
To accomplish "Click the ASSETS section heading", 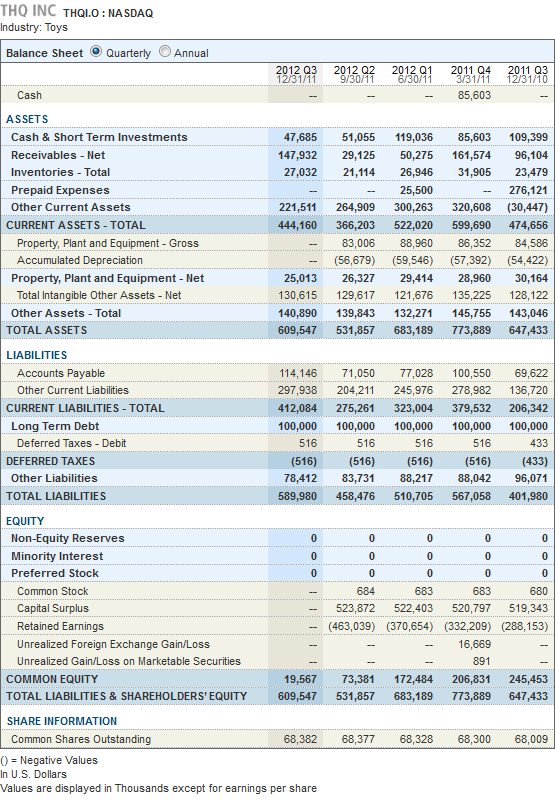I will point(27,119).
